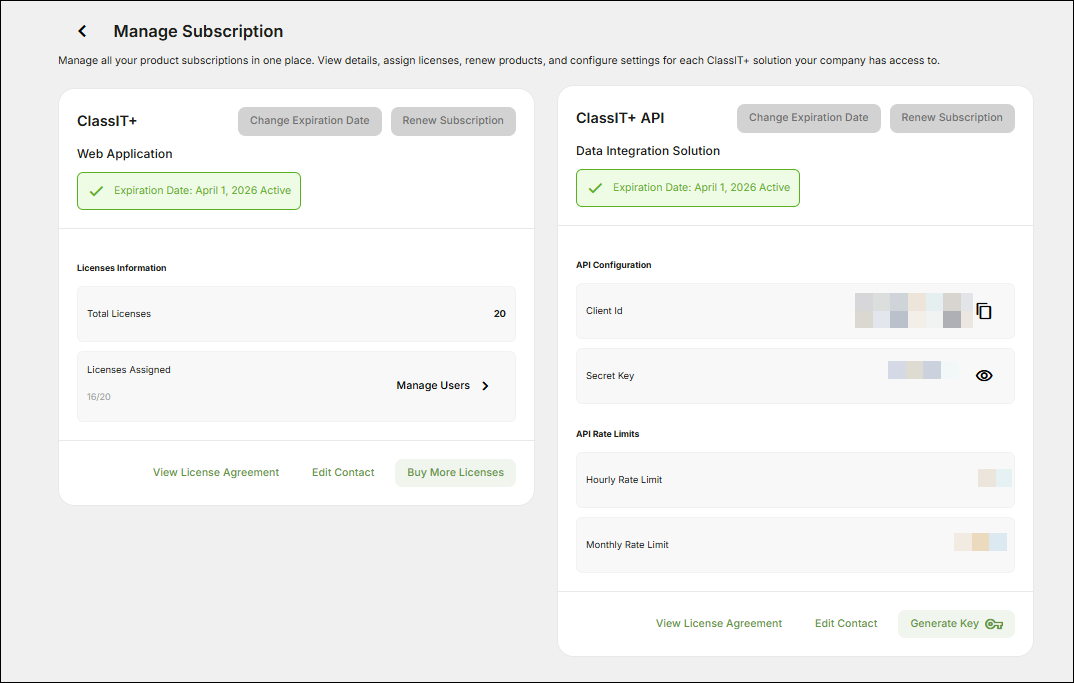Screen dimensions: 1074x683
Task: Click the chevron beside Manage Users
Action: click(484, 385)
